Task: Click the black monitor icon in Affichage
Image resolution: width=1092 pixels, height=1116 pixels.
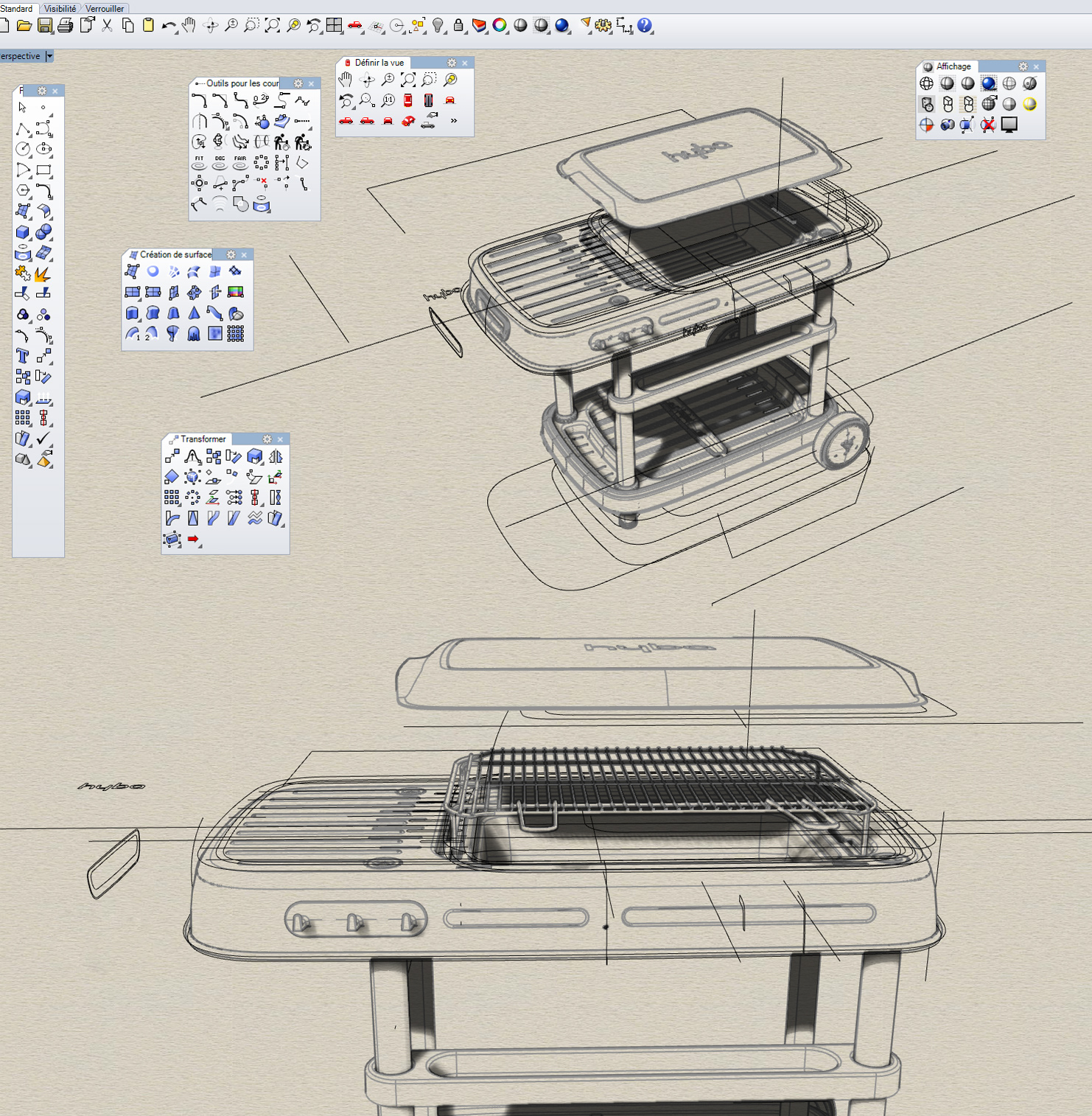Action: pos(1009,125)
